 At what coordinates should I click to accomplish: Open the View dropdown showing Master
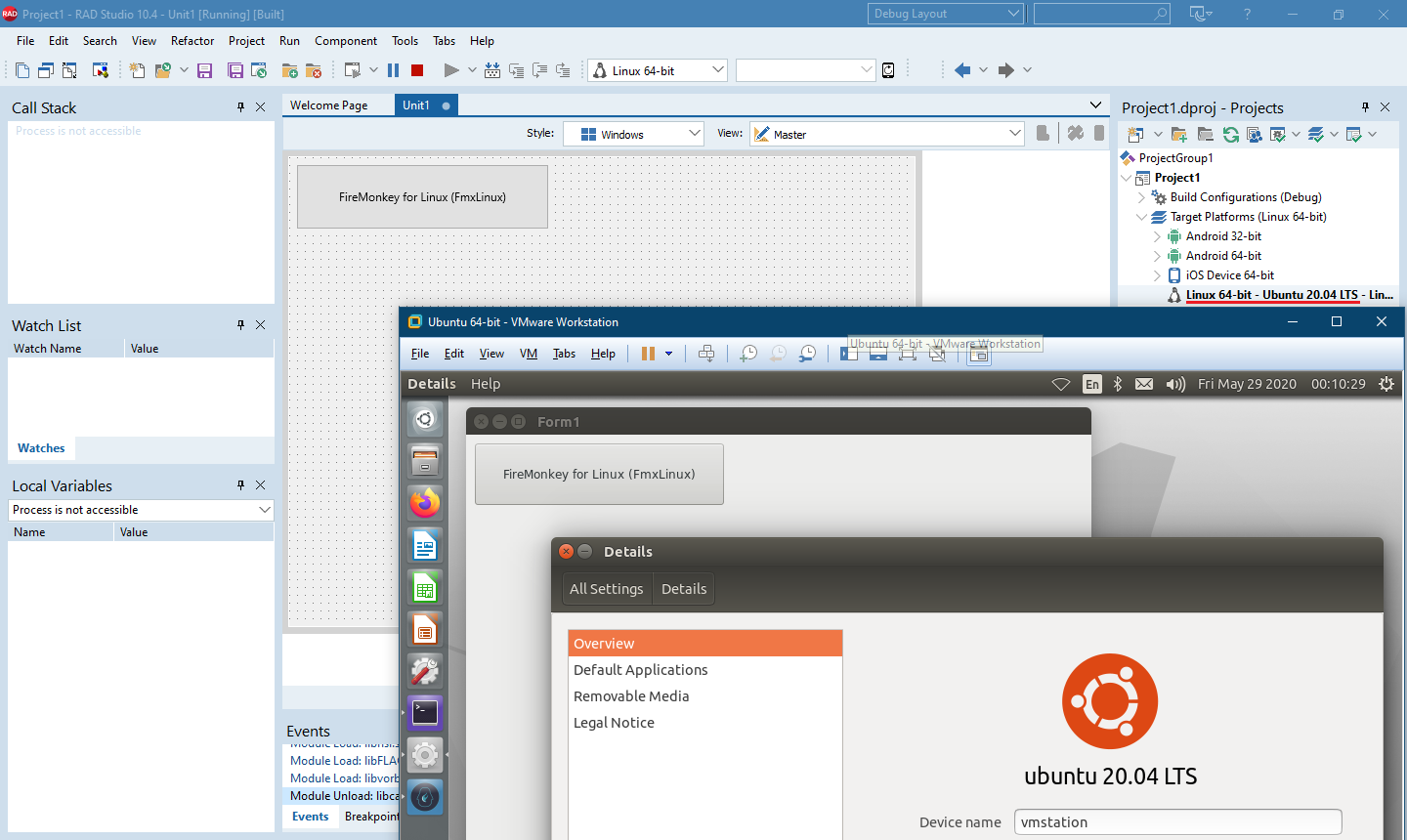(x=1014, y=134)
